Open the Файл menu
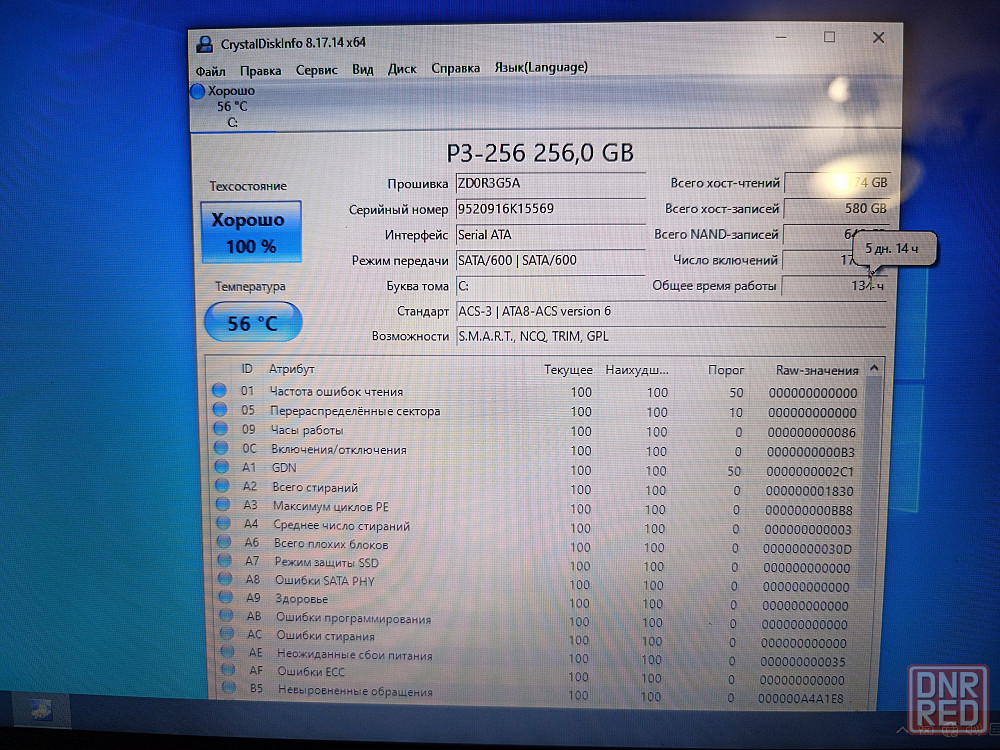Image resolution: width=1000 pixels, height=750 pixels. coord(210,70)
